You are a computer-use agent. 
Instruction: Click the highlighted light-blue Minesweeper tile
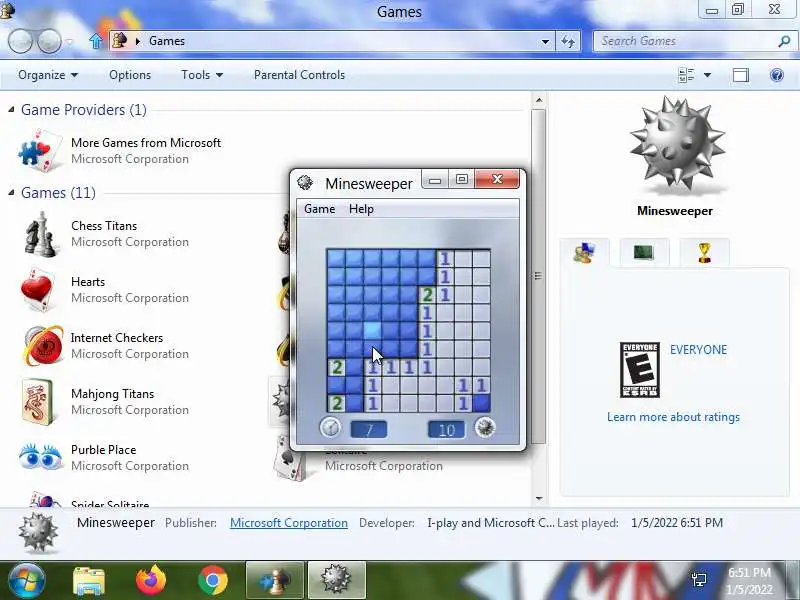(372, 331)
